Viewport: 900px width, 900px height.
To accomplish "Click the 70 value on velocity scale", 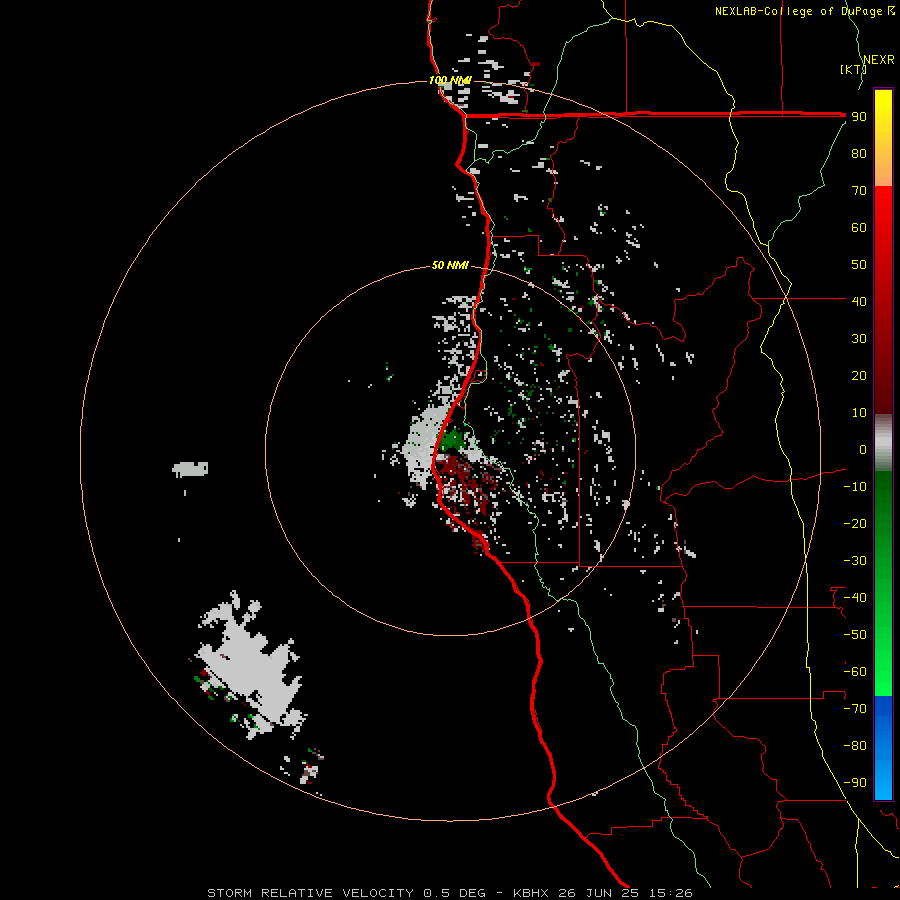I will click(x=859, y=191).
